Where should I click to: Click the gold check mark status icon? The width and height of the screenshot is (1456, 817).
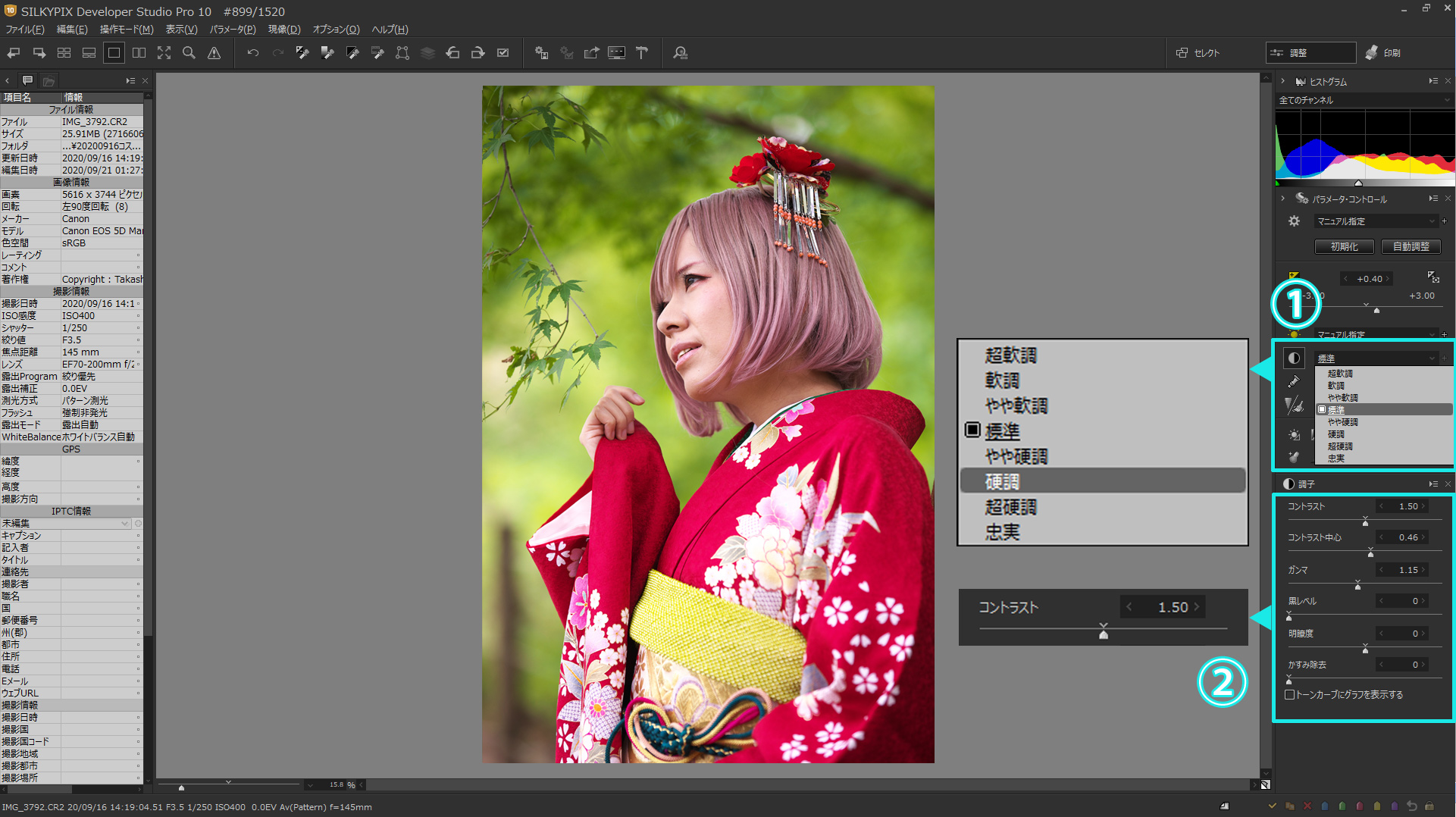click(x=1273, y=806)
